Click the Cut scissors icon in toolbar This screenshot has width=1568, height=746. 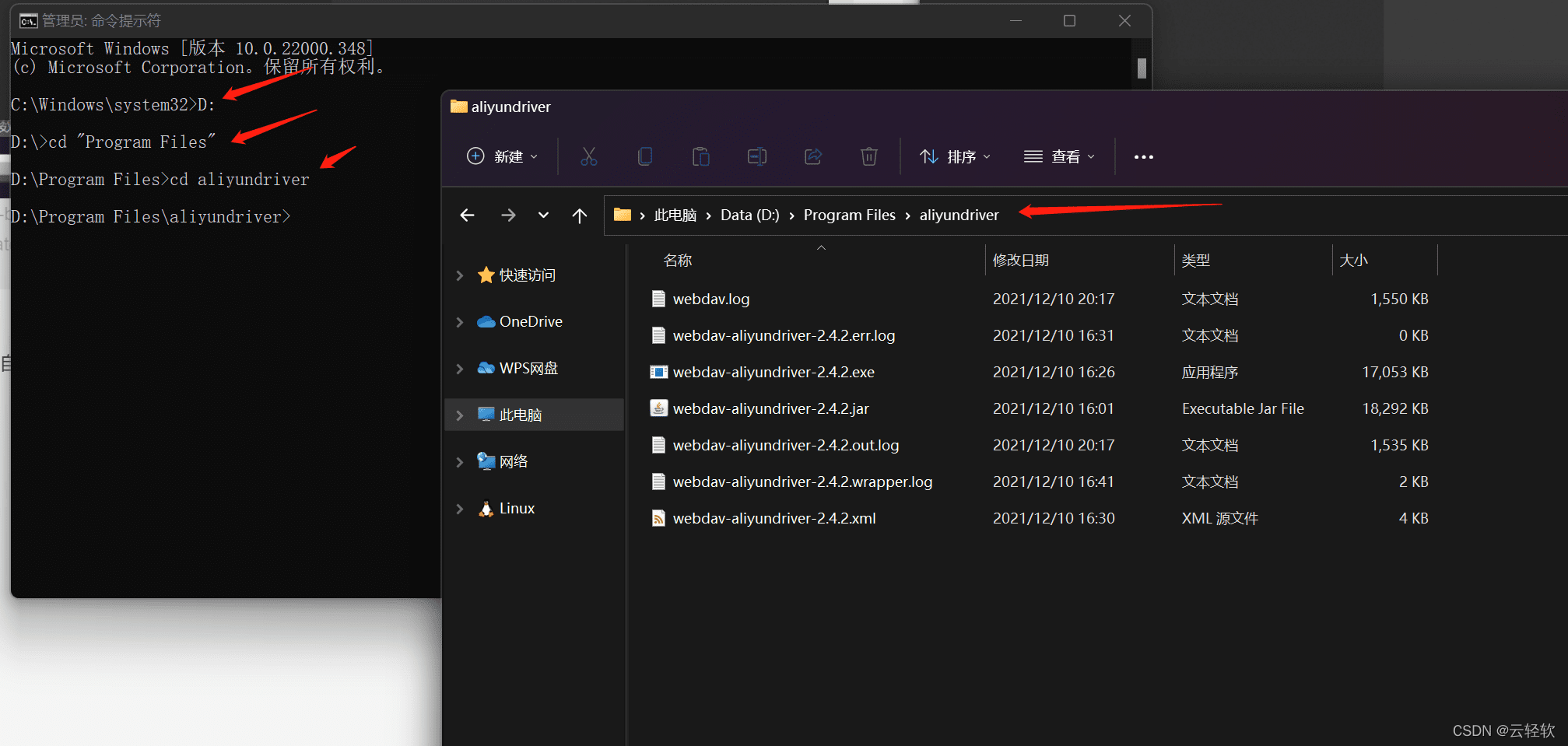coord(589,157)
